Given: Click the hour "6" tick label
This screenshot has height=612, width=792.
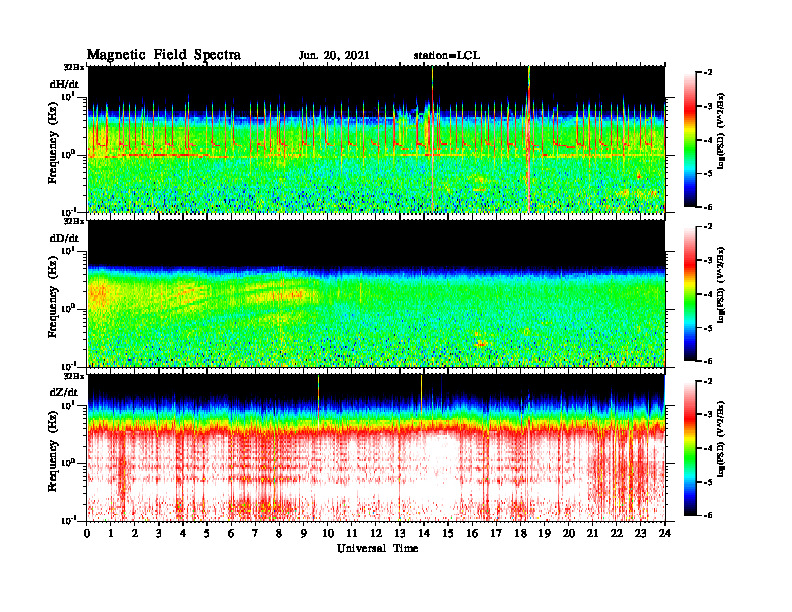Looking at the screenshot, I should pos(231,534).
